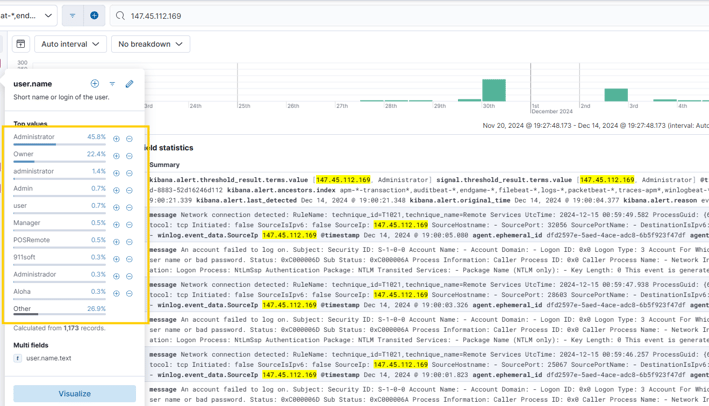Filter for Administrator value
This screenshot has width=709, height=406.
click(x=116, y=139)
